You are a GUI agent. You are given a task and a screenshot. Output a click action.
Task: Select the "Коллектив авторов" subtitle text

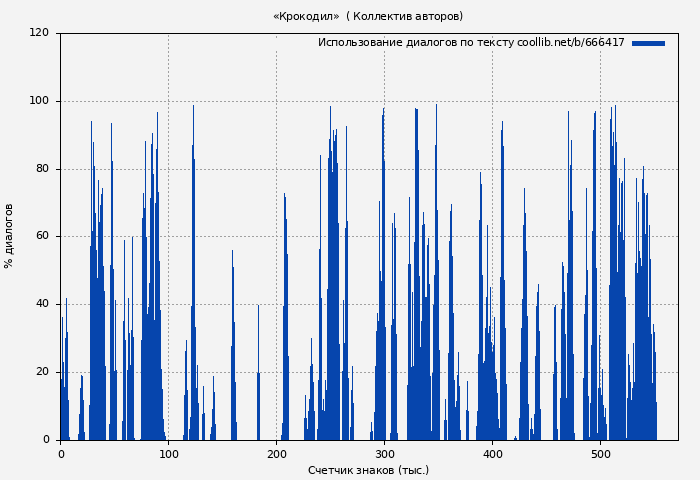pyautogui.click(x=408, y=16)
